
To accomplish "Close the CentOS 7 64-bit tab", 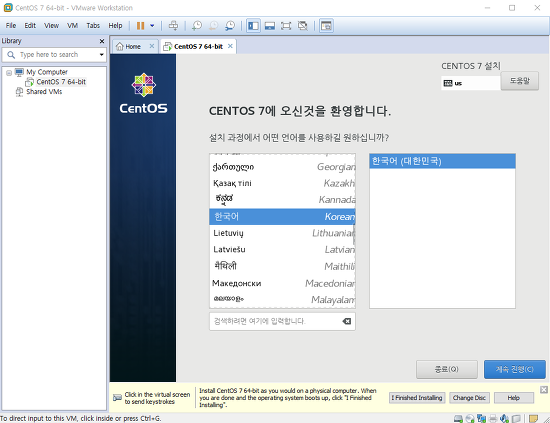I will pos(230,46).
